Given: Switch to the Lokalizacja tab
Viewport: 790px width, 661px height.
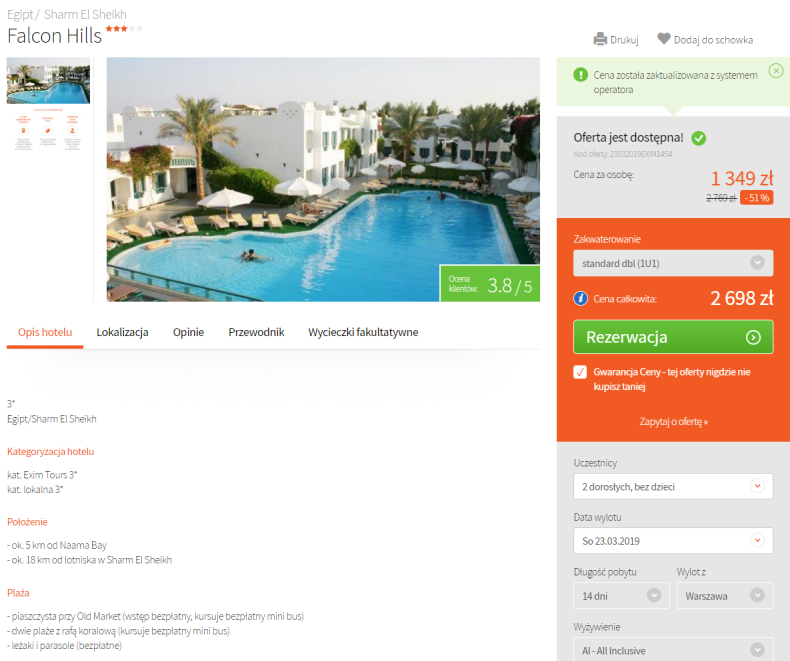Looking at the screenshot, I should coord(122,333).
